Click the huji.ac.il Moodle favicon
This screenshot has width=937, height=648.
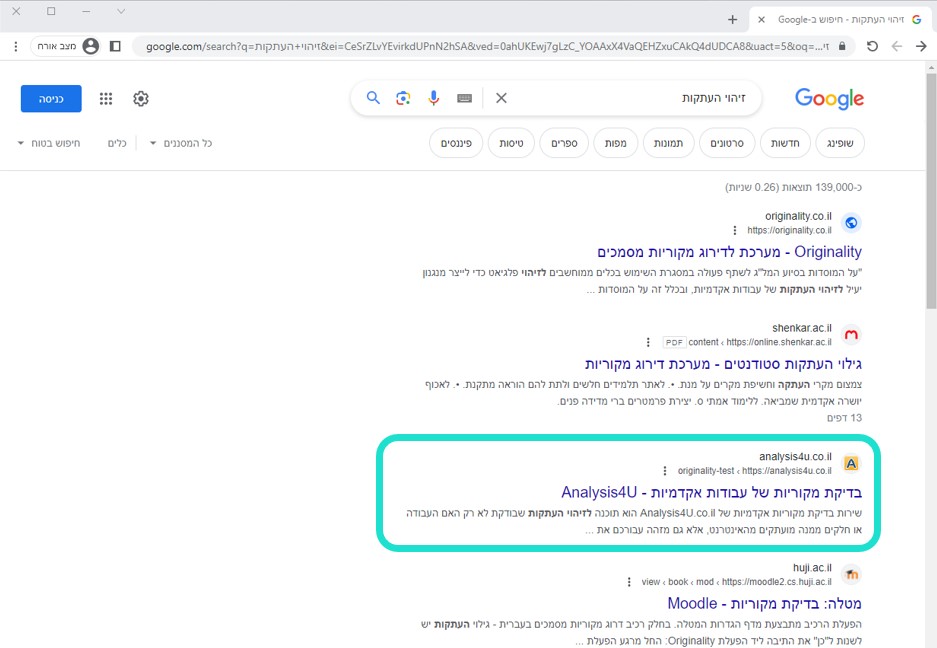point(851,574)
